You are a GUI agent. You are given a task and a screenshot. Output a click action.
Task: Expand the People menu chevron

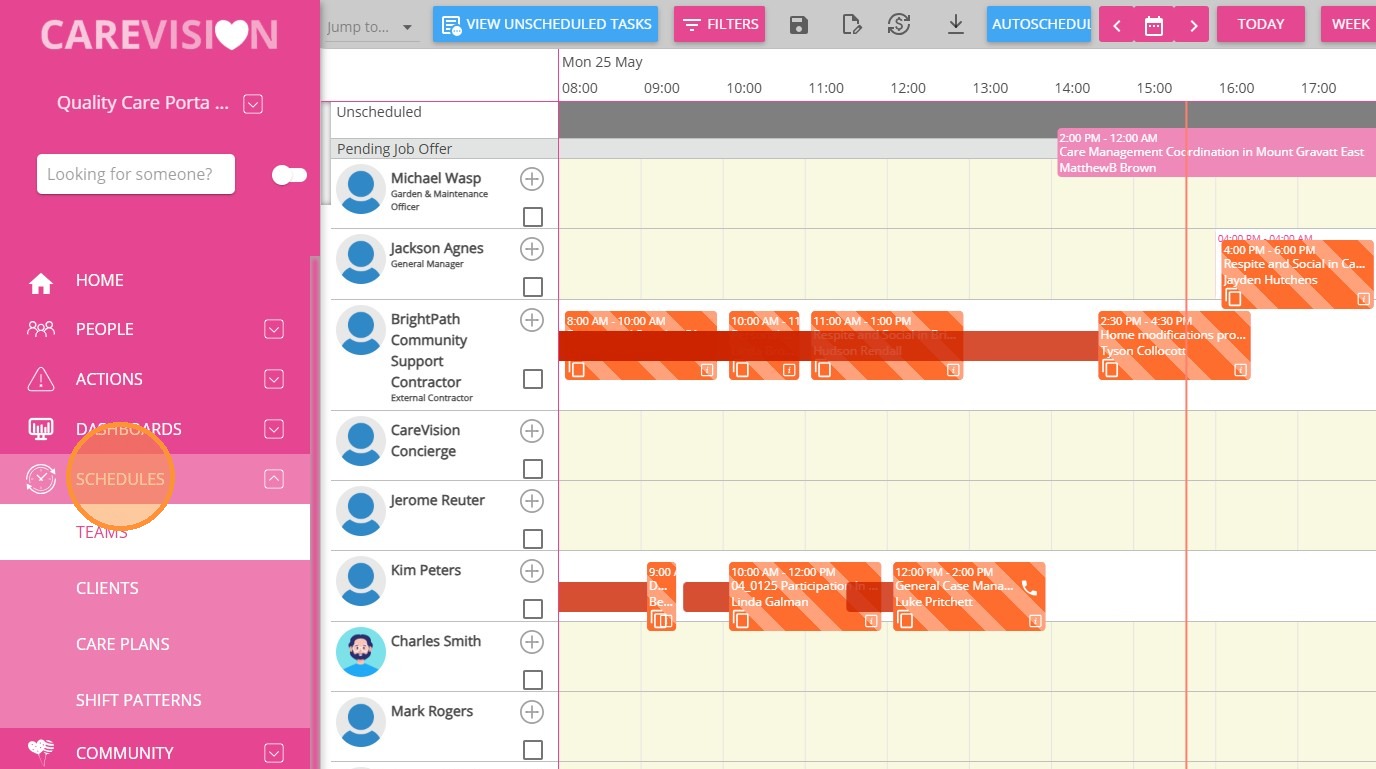(274, 329)
